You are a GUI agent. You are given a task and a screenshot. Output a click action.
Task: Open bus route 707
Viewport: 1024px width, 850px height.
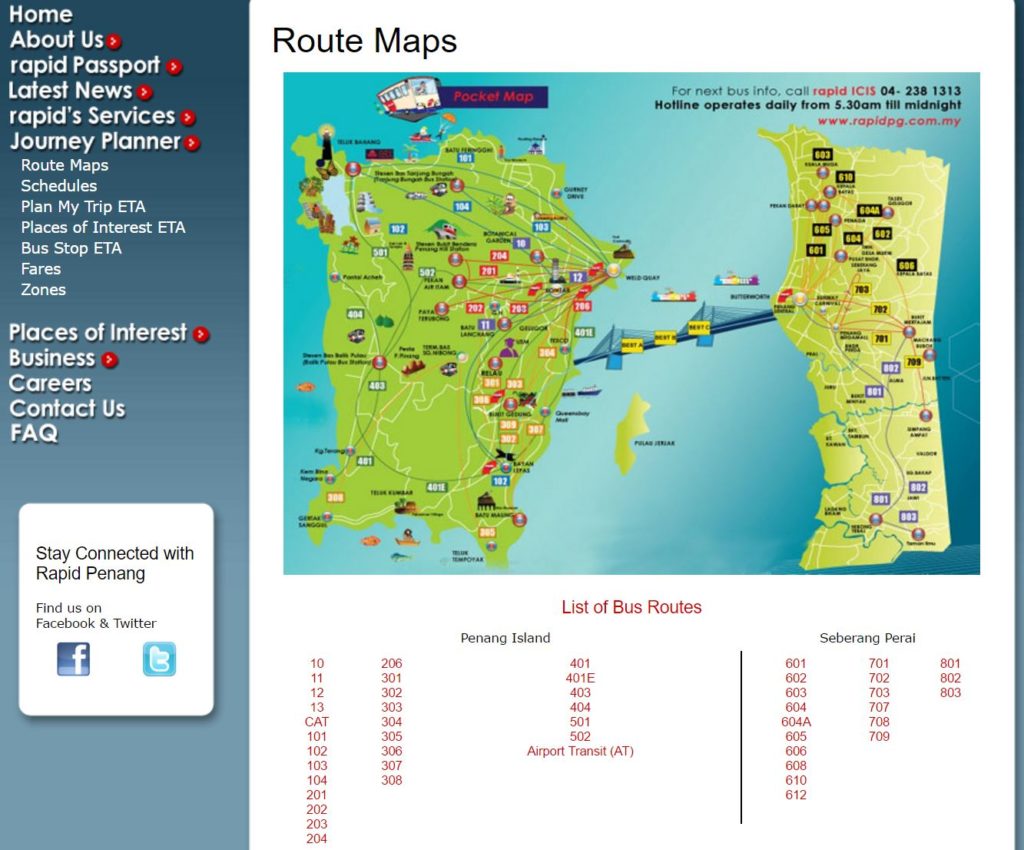(x=879, y=708)
